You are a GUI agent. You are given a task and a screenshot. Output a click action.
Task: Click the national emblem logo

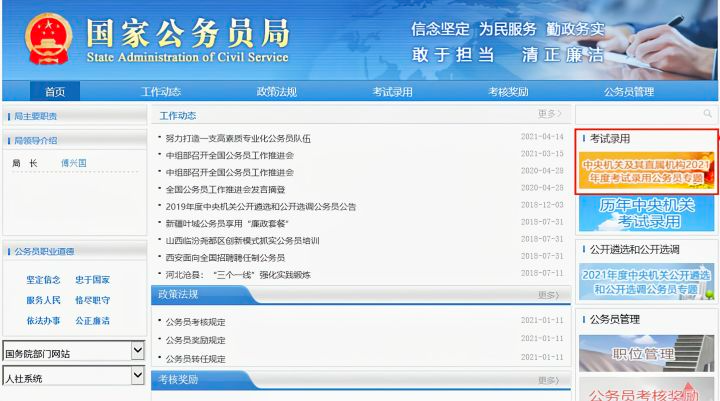click(48, 39)
